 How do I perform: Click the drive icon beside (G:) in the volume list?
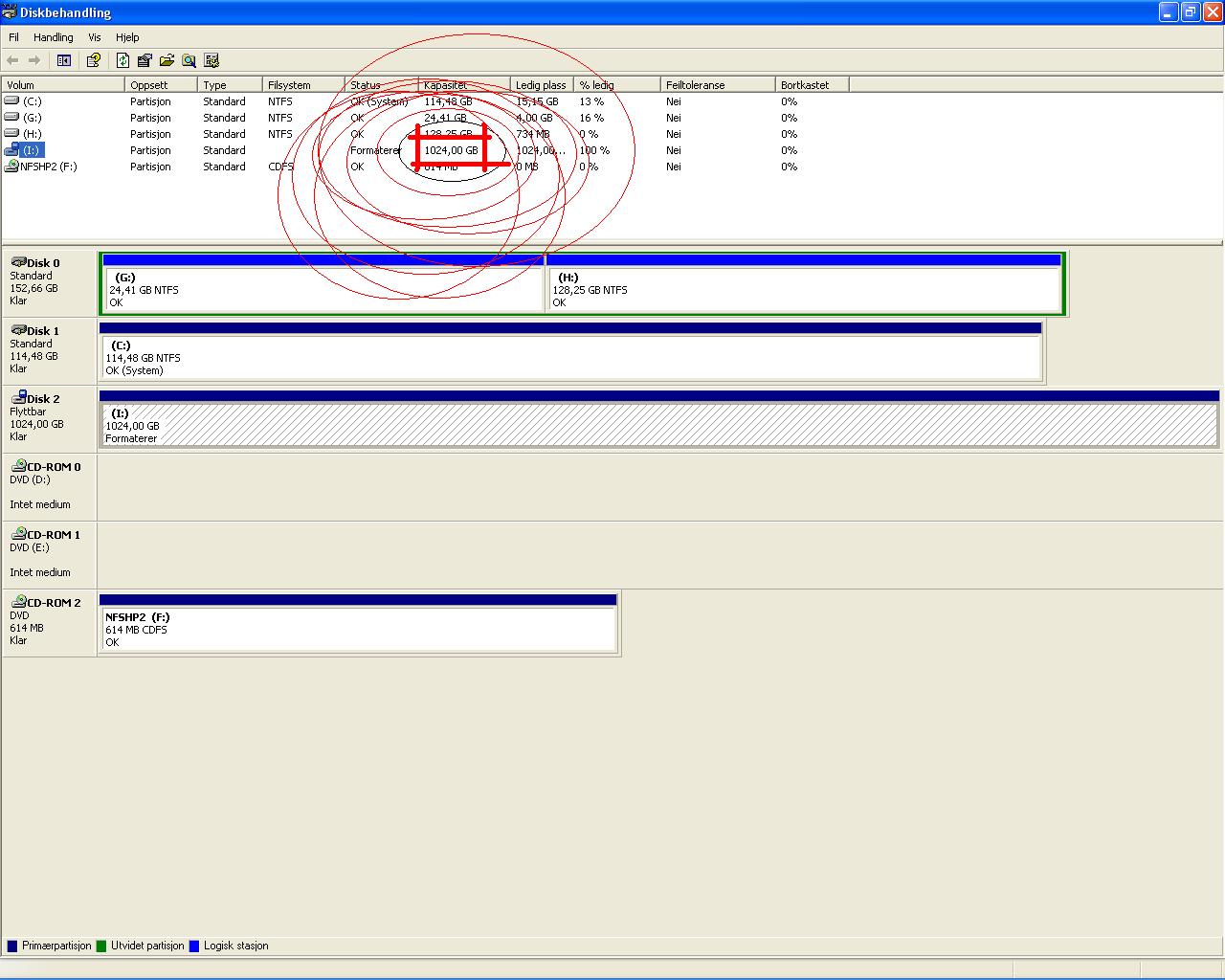pyautogui.click(x=11, y=117)
